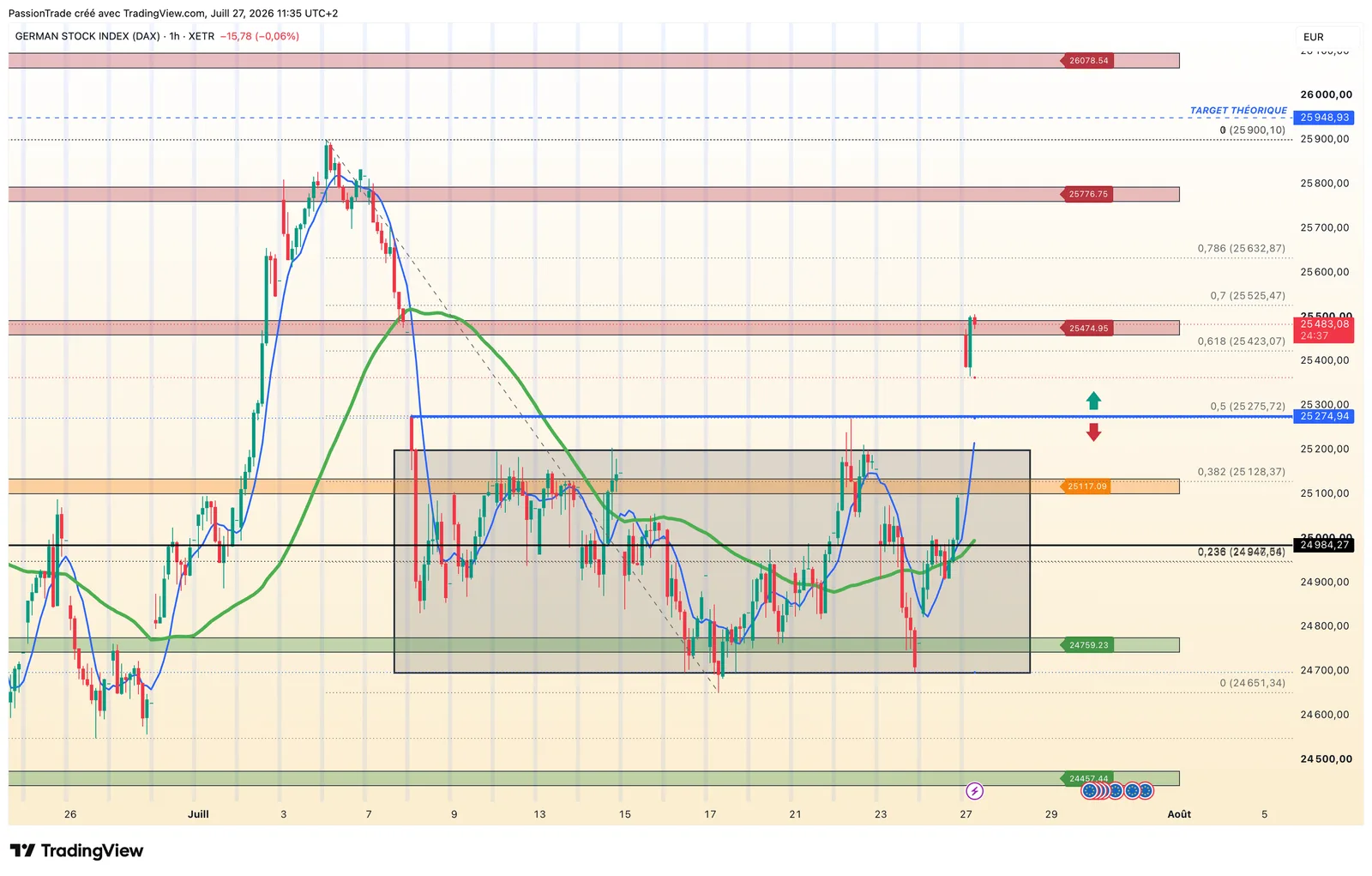This screenshot has width=1372, height=876.
Task: Click date 17 on the time axis
Action: click(710, 814)
